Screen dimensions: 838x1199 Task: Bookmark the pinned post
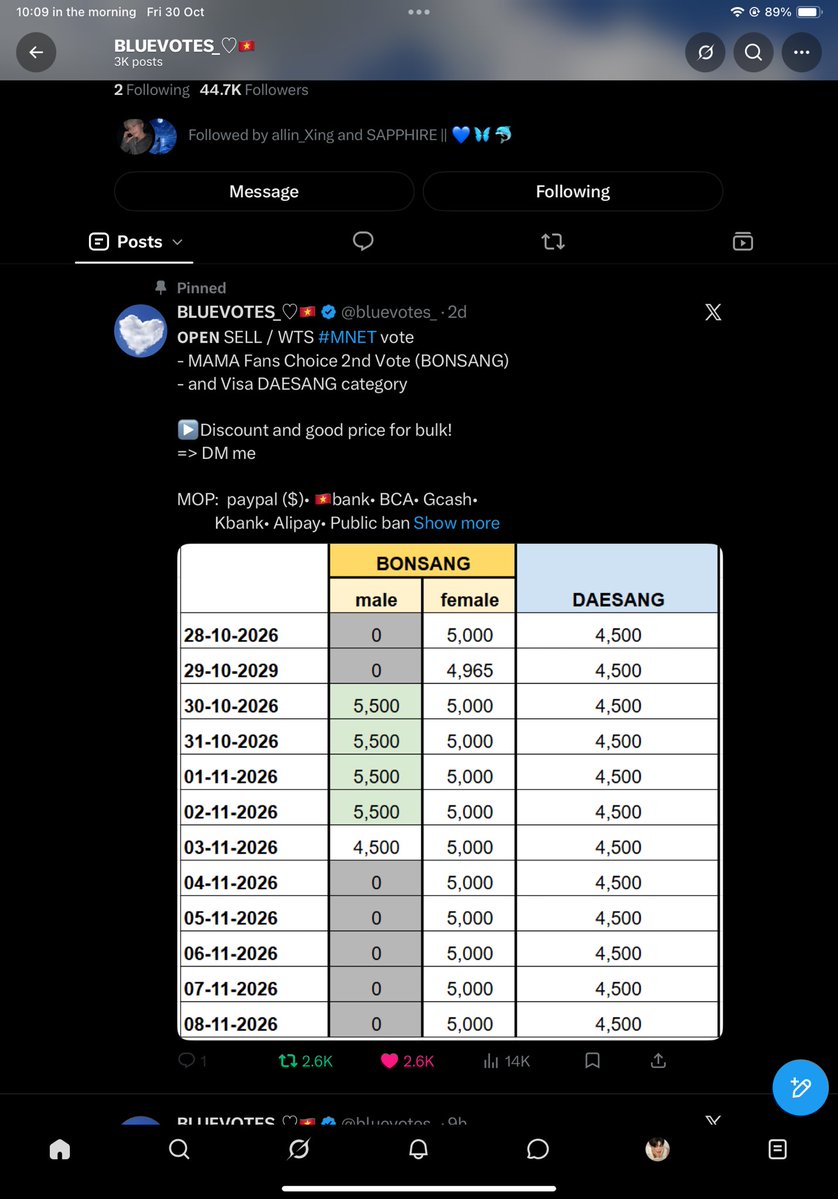593,1061
